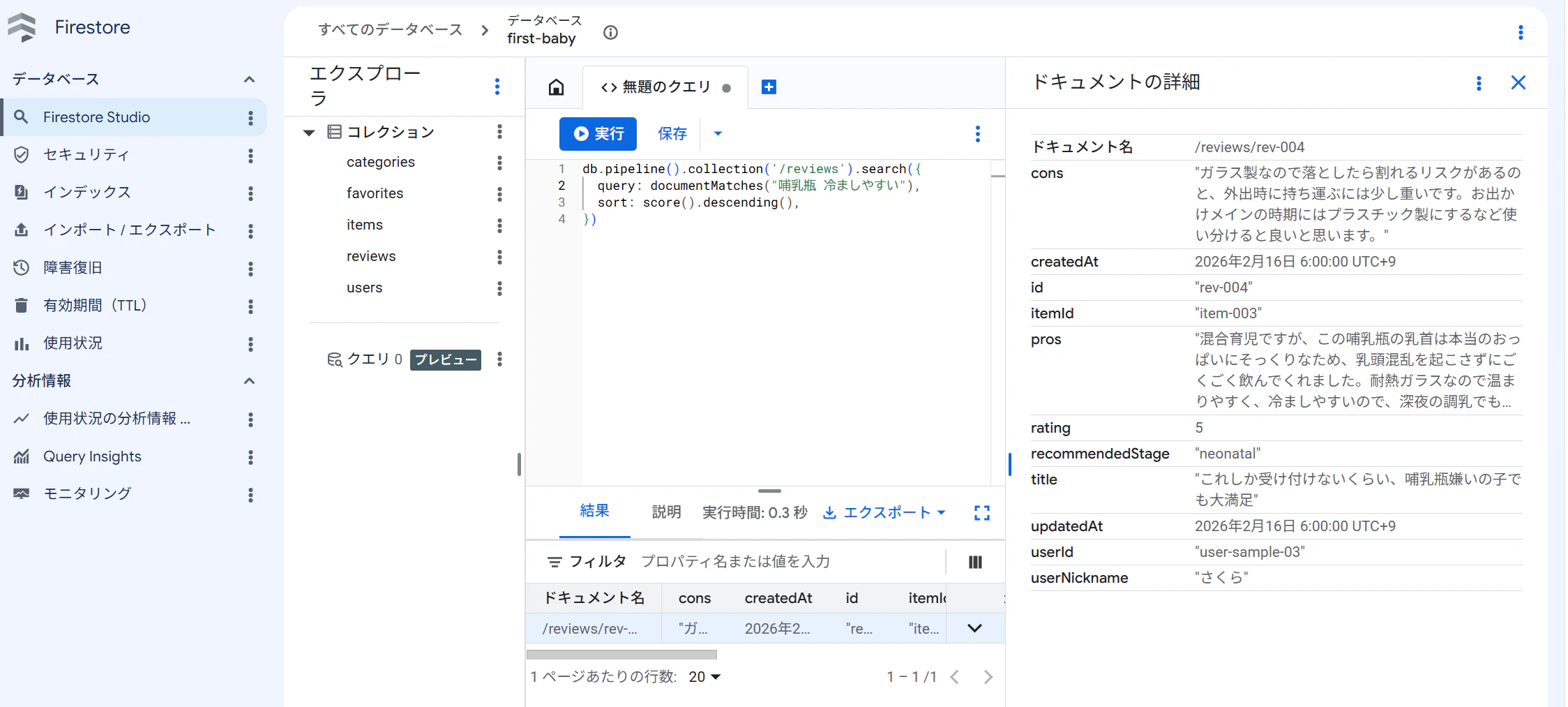This screenshot has width=1568, height=707.
Task: Open インポート / エクスポート options menu
Action: pos(250,230)
